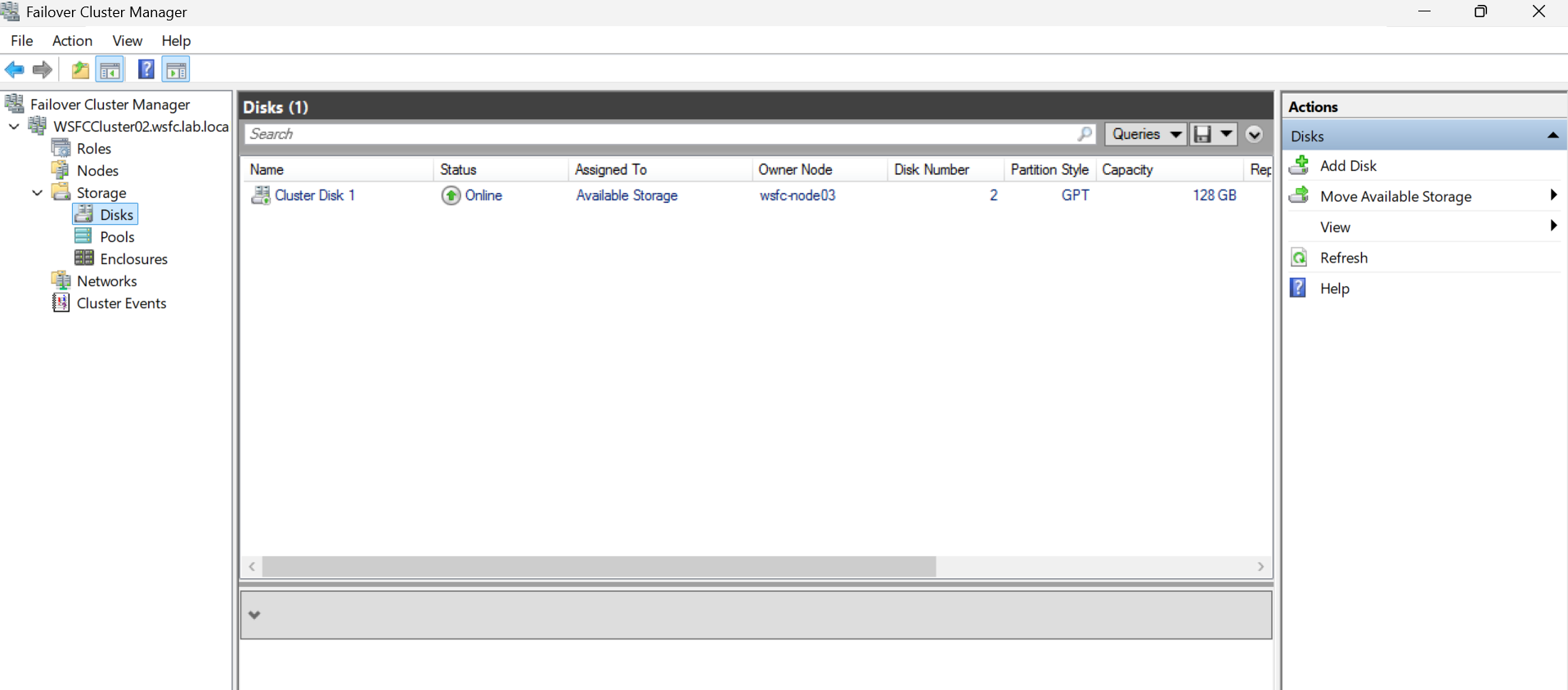Select Disks under Storage
This screenshot has width=1568, height=690.
point(116,214)
